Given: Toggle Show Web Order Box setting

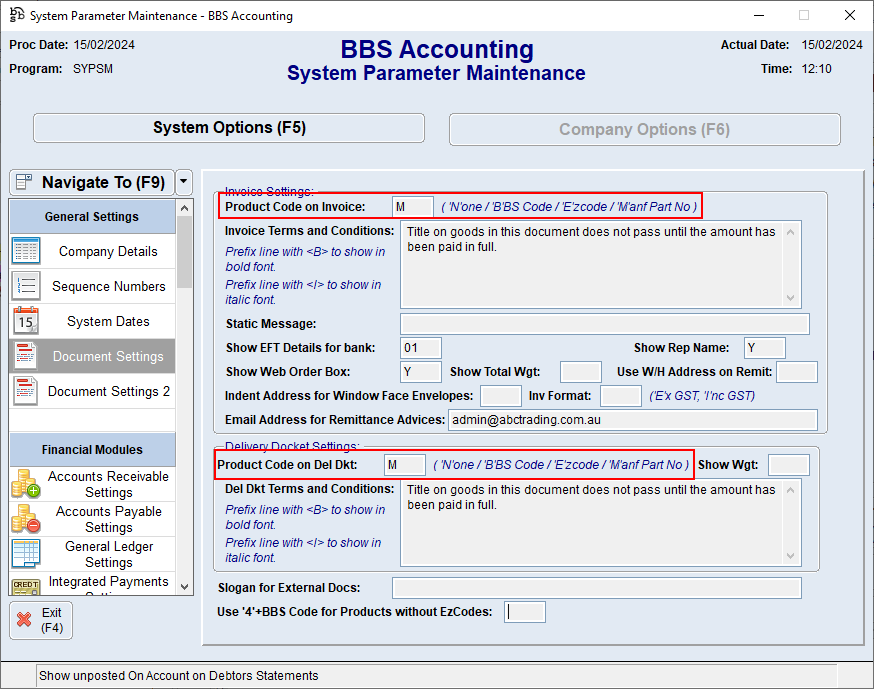Looking at the screenshot, I should point(420,371).
